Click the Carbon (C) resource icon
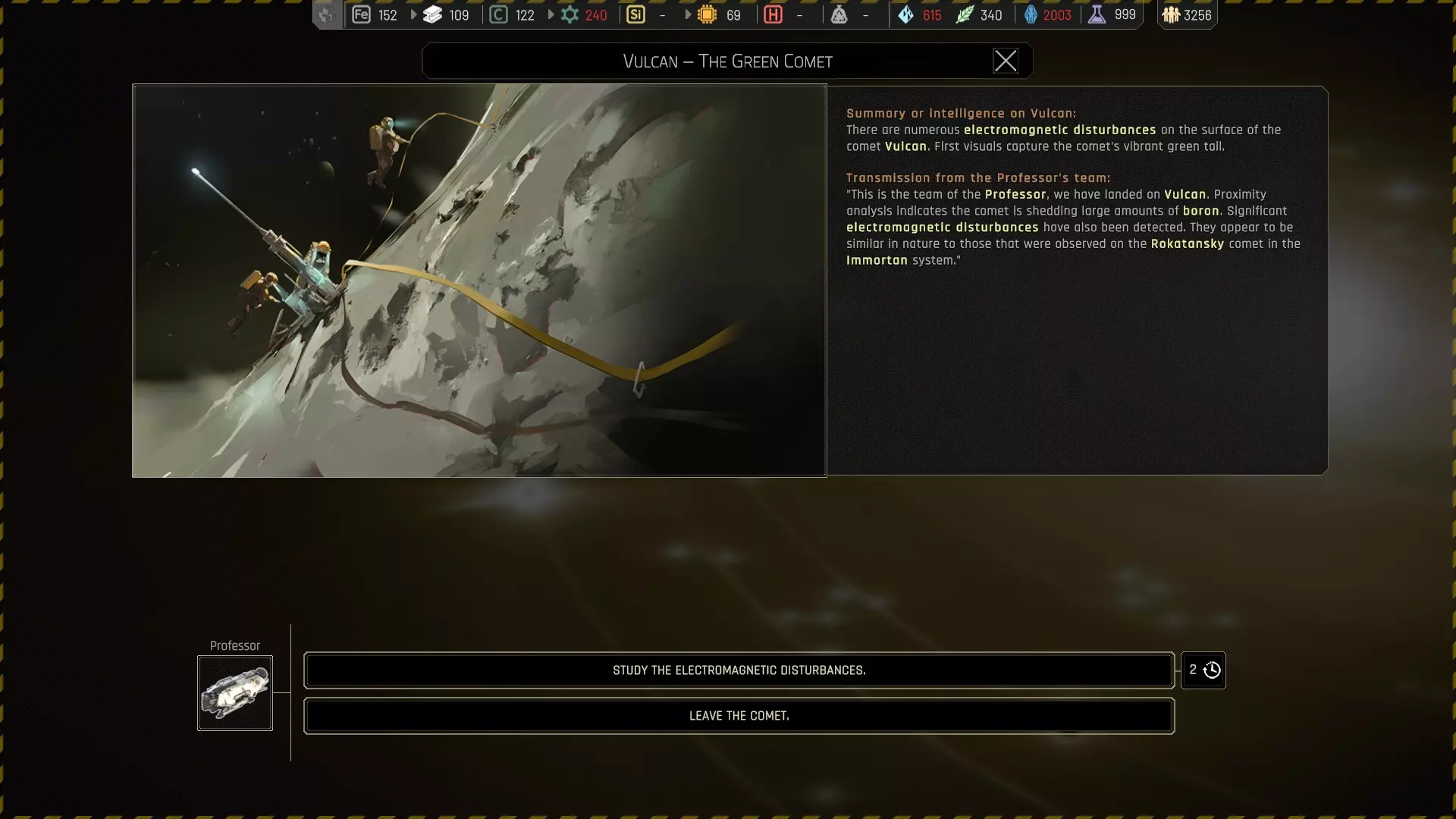This screenshot has width=1456, height=819. 498,14
